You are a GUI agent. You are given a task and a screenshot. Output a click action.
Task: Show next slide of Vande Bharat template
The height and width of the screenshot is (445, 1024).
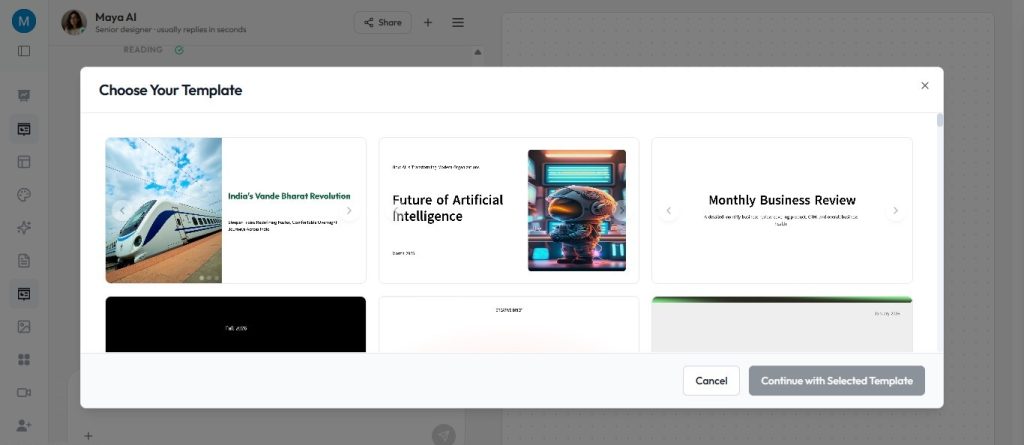pyautogui.click(x=349, y=210)
